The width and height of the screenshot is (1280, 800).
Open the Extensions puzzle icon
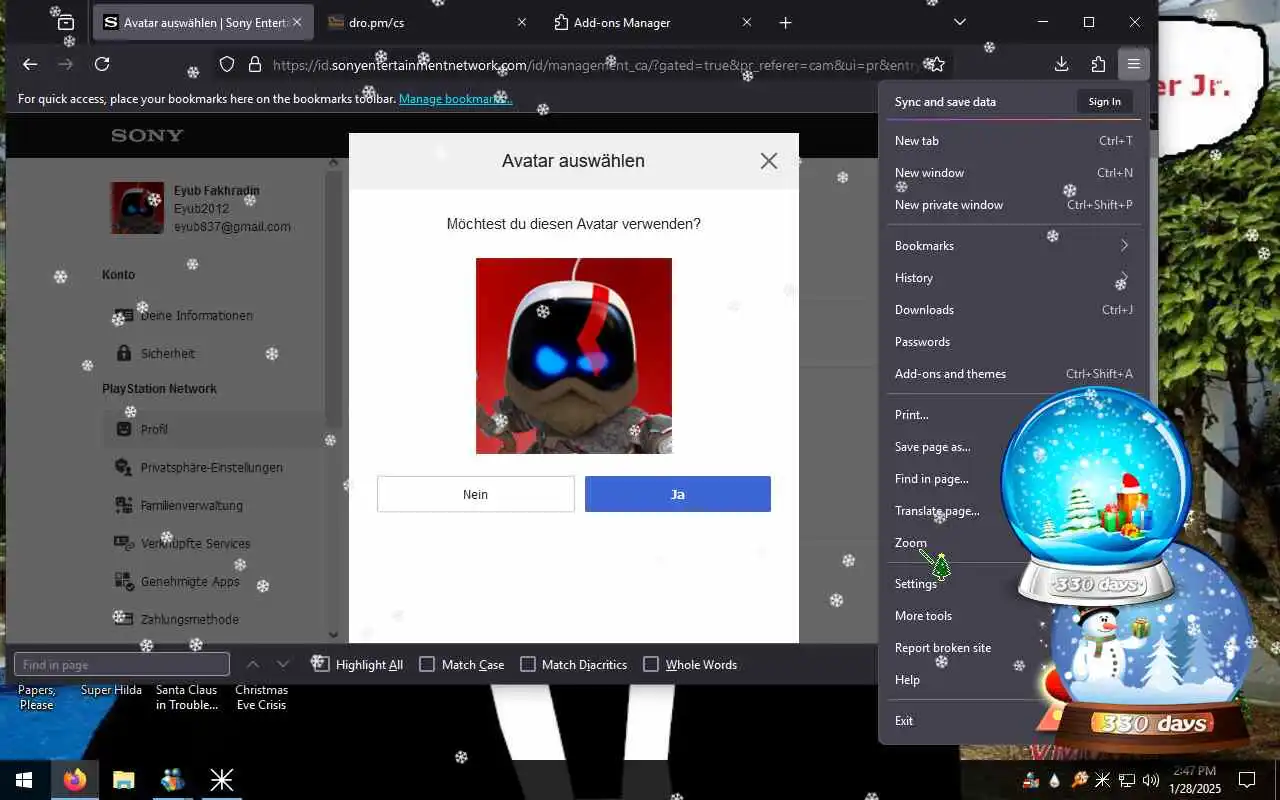pos(1098,64)
